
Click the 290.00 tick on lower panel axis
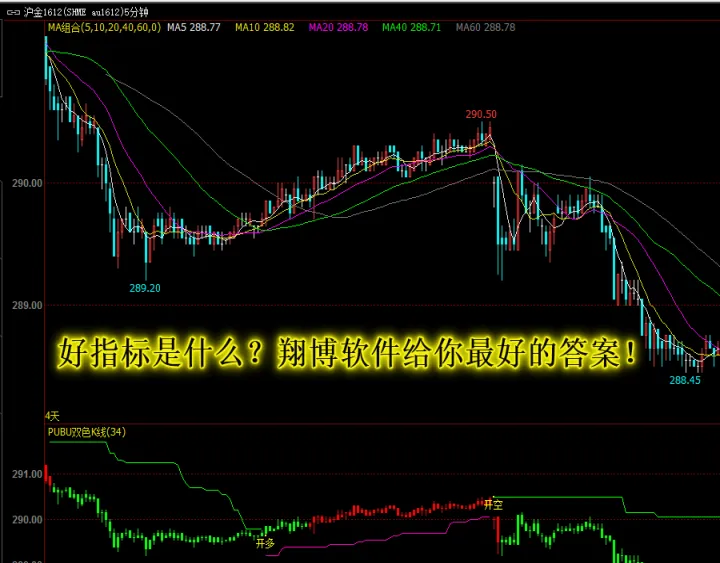pyautogui.click(x=26, y=520)
